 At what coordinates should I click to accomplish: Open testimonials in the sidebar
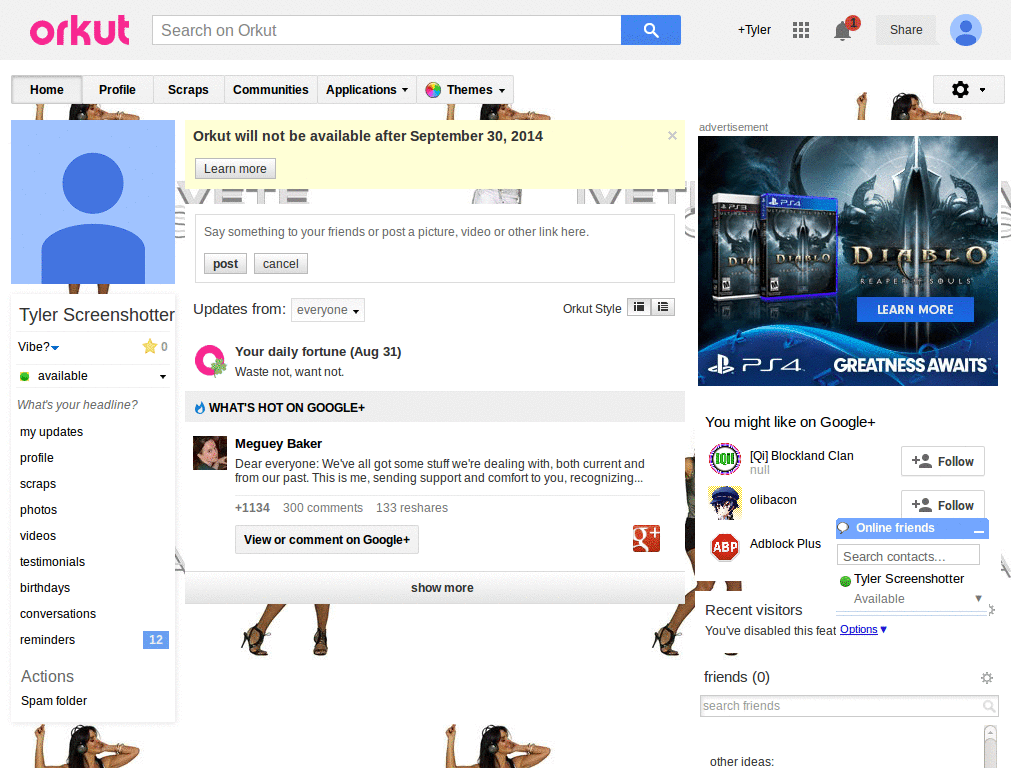click(52, 562)
